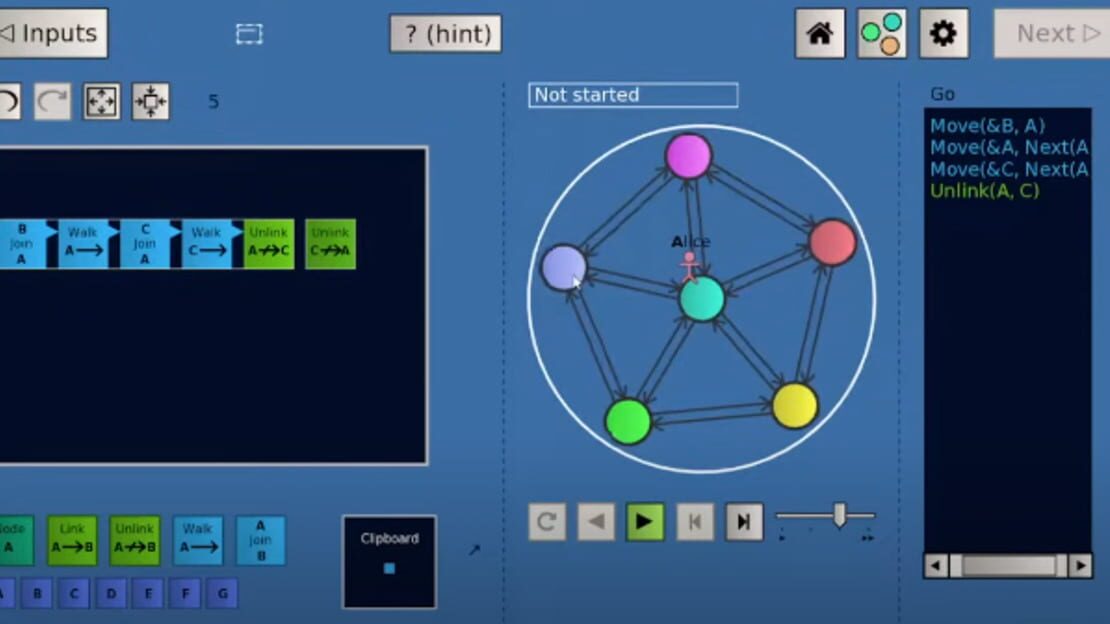Pick the 'Link A to B' palette block
This screenshot has width=1110, height=624.
point(72,540)
